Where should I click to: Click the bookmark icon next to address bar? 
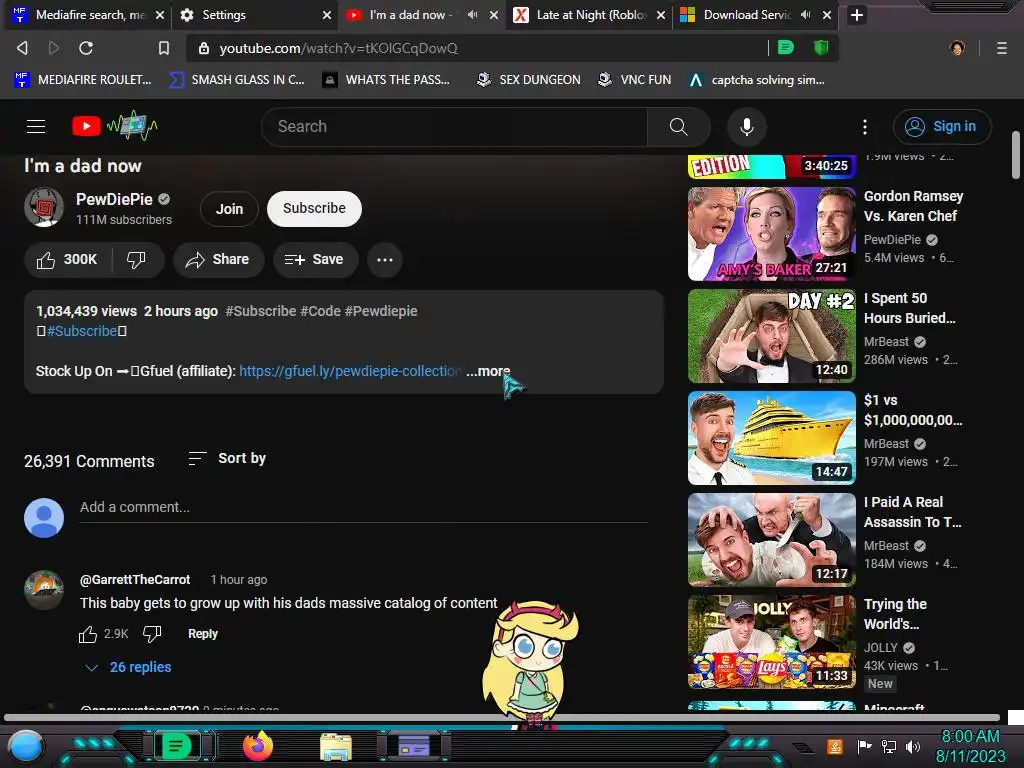[x=164, y=48]
